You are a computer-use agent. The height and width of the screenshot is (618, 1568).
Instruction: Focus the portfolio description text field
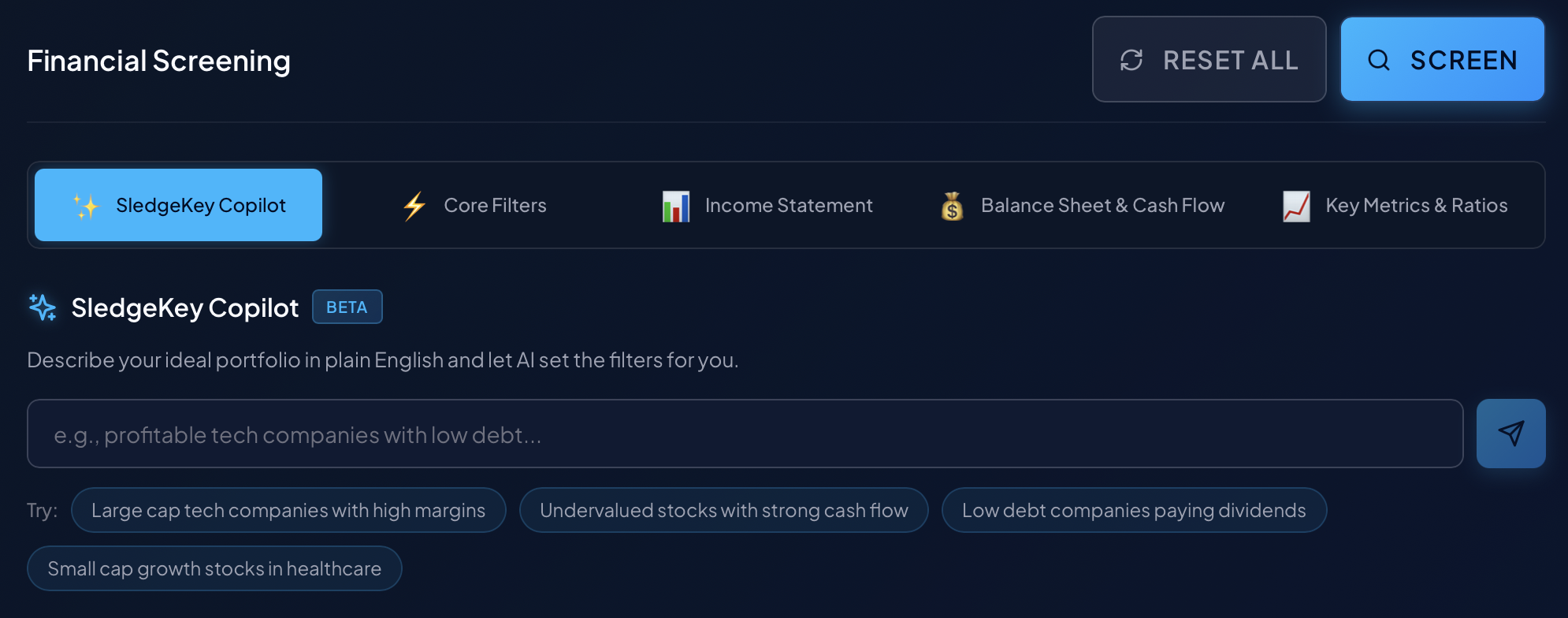coord(745,434)
